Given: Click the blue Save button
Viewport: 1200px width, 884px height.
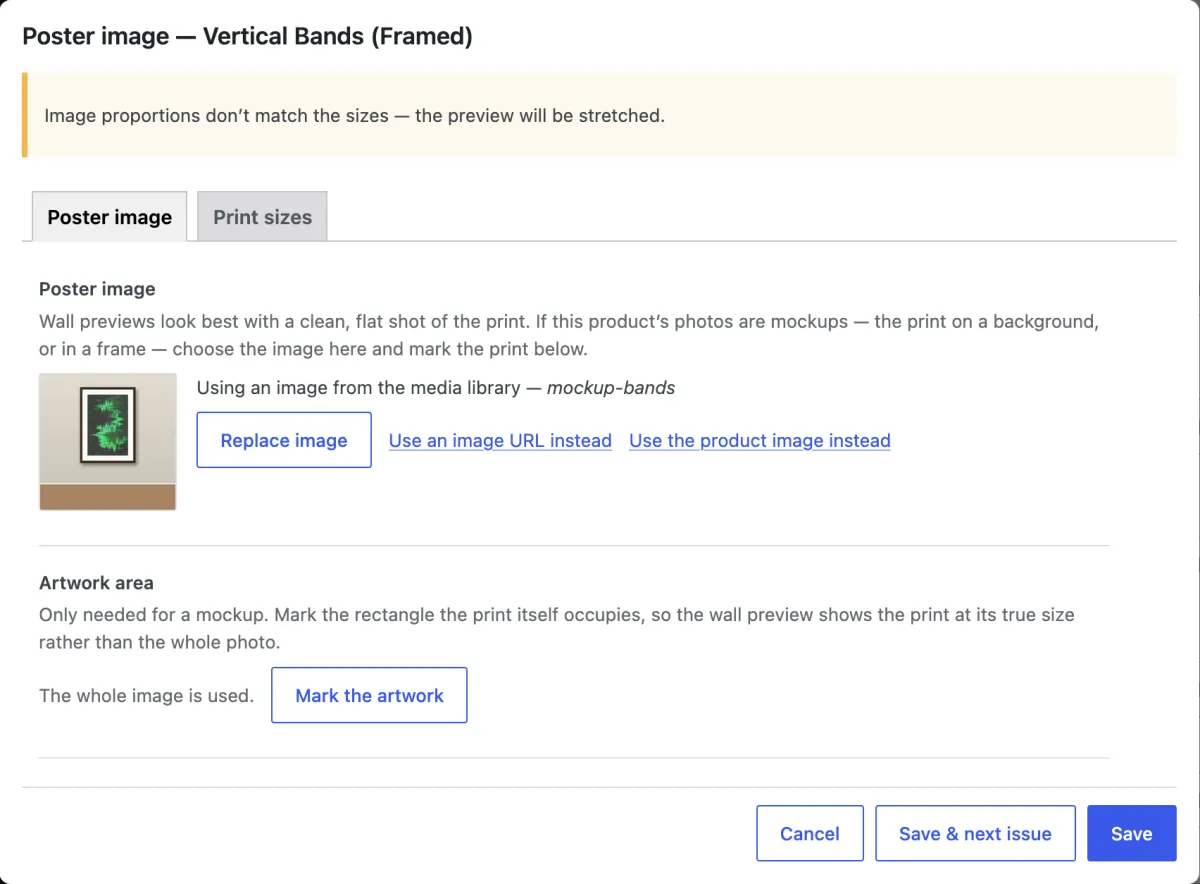Looking at the screenshot, I should 1132,833.
